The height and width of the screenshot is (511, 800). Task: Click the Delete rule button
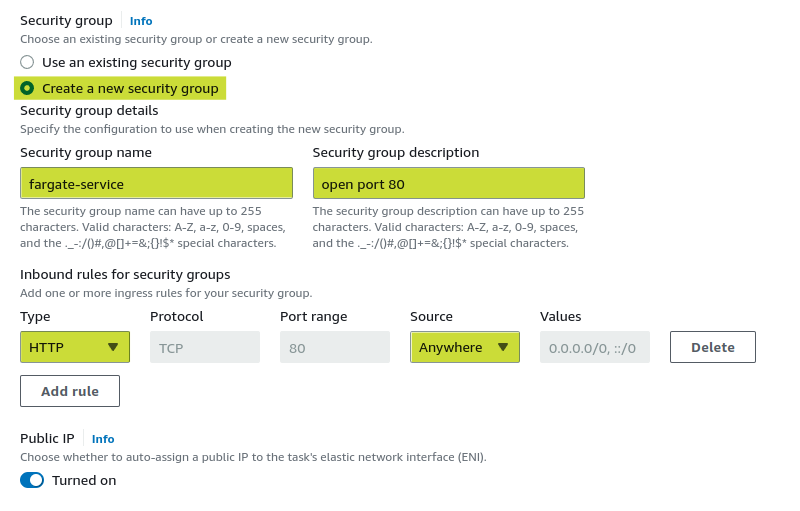(712, 347)
